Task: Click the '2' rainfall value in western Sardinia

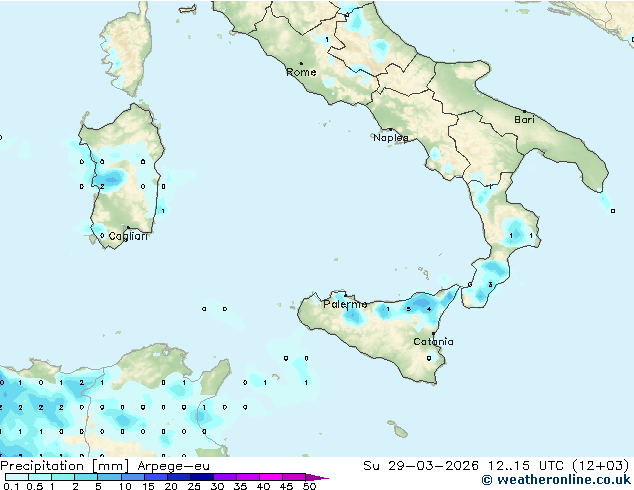Action: click(102, 187)
